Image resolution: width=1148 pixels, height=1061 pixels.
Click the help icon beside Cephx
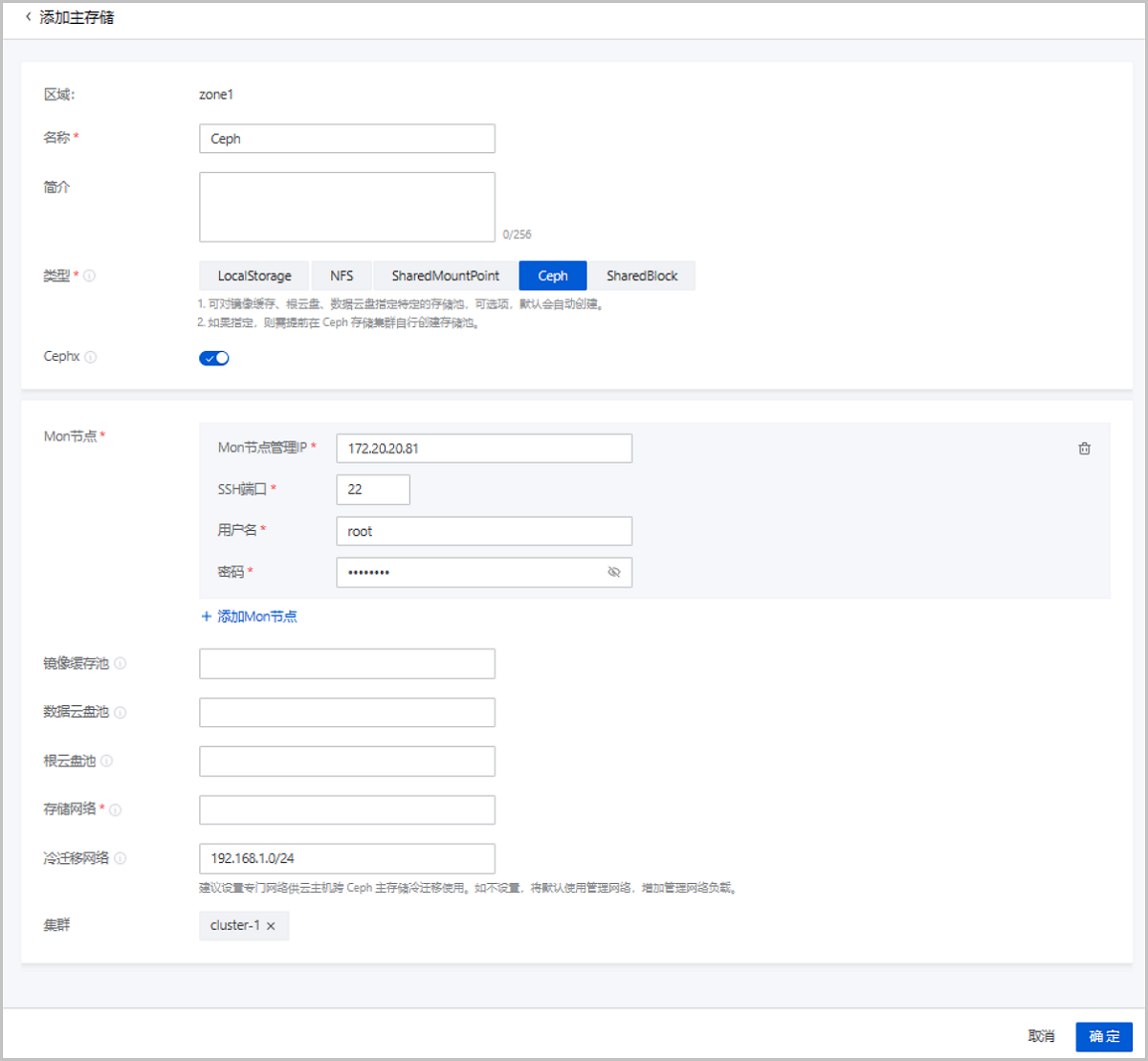tap(91, 356)
